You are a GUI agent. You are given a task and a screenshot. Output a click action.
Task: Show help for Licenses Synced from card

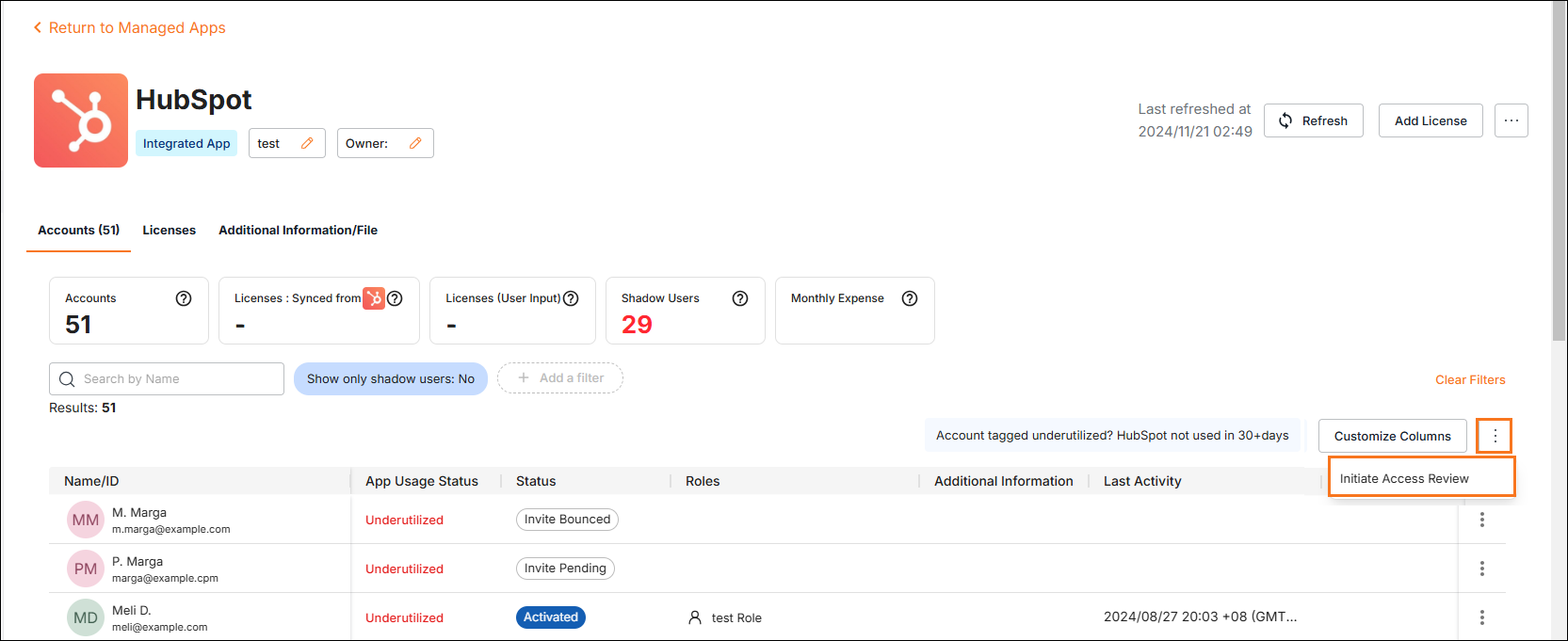[396, 298]
